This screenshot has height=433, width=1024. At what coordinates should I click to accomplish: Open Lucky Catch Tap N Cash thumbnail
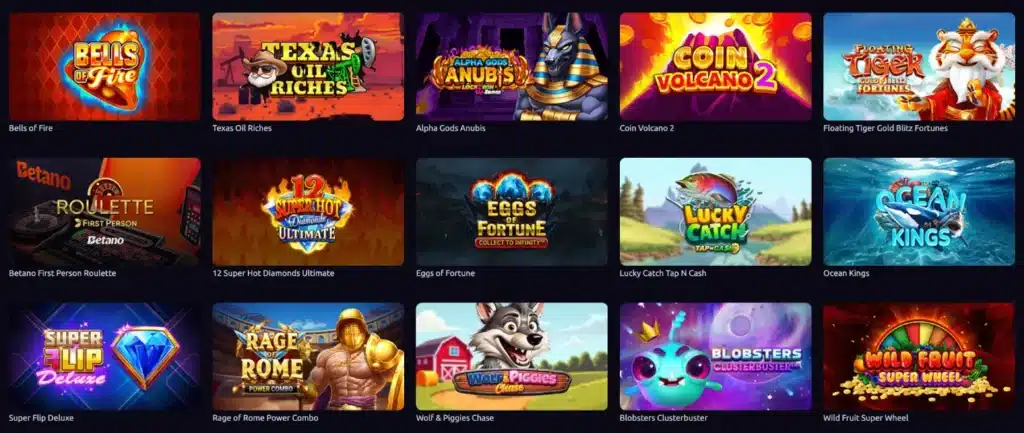716,212
